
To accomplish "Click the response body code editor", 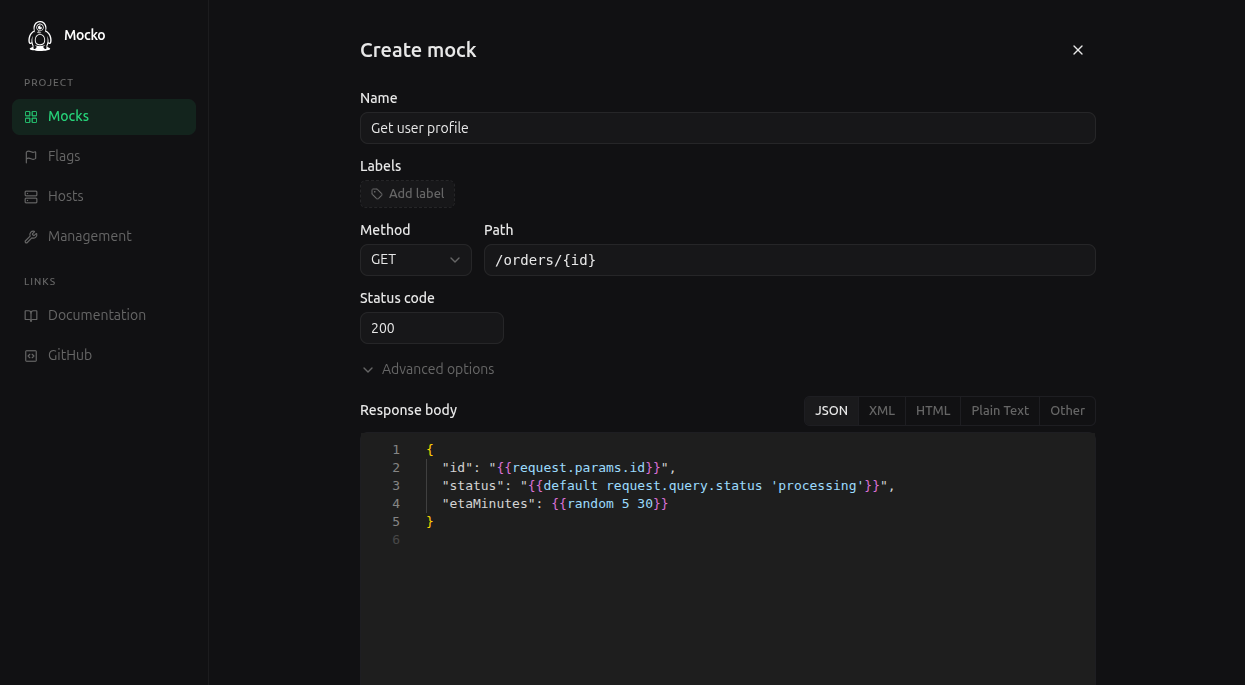I will coord(728,558).
